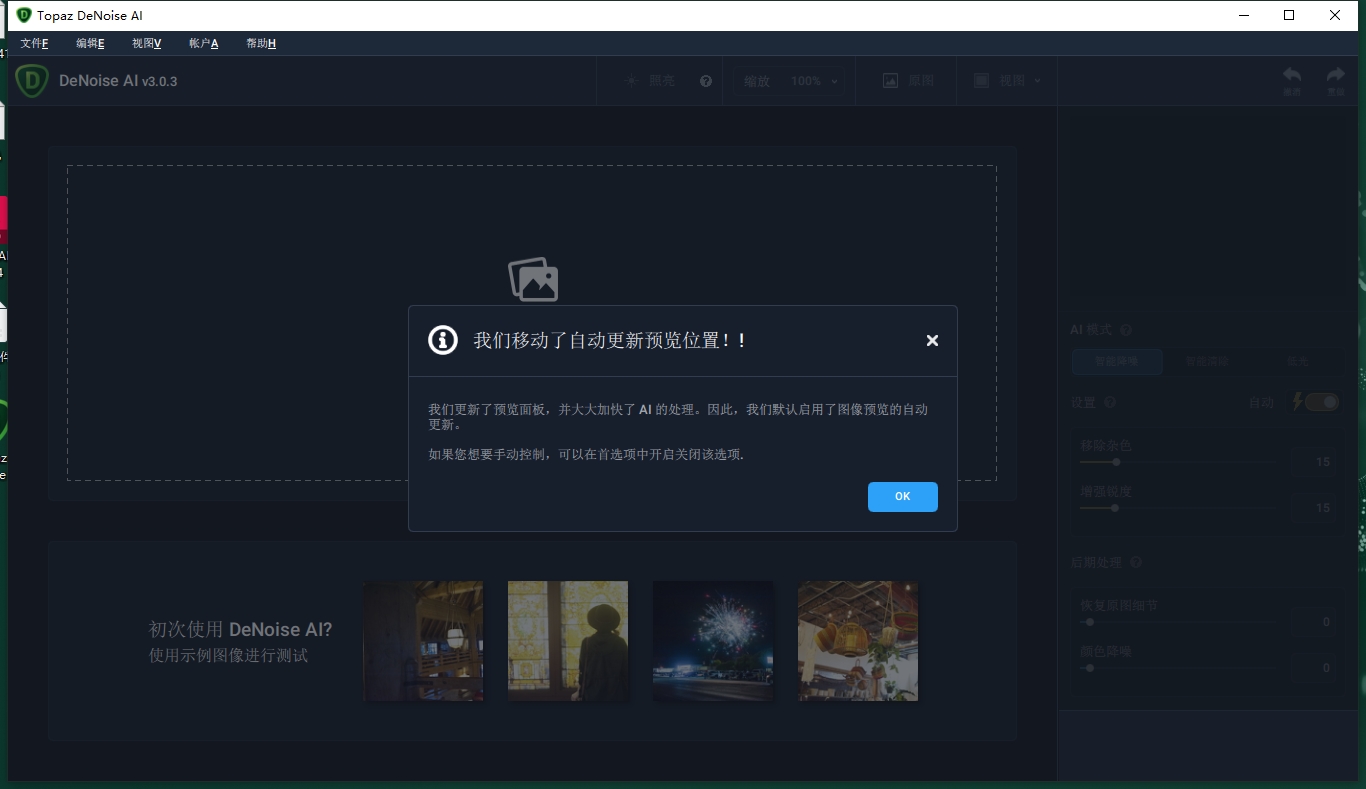Image resolution: width=1366 pixels, height=789 pixels.
Task: Open the 文件 menu
Action: [34, 43]
